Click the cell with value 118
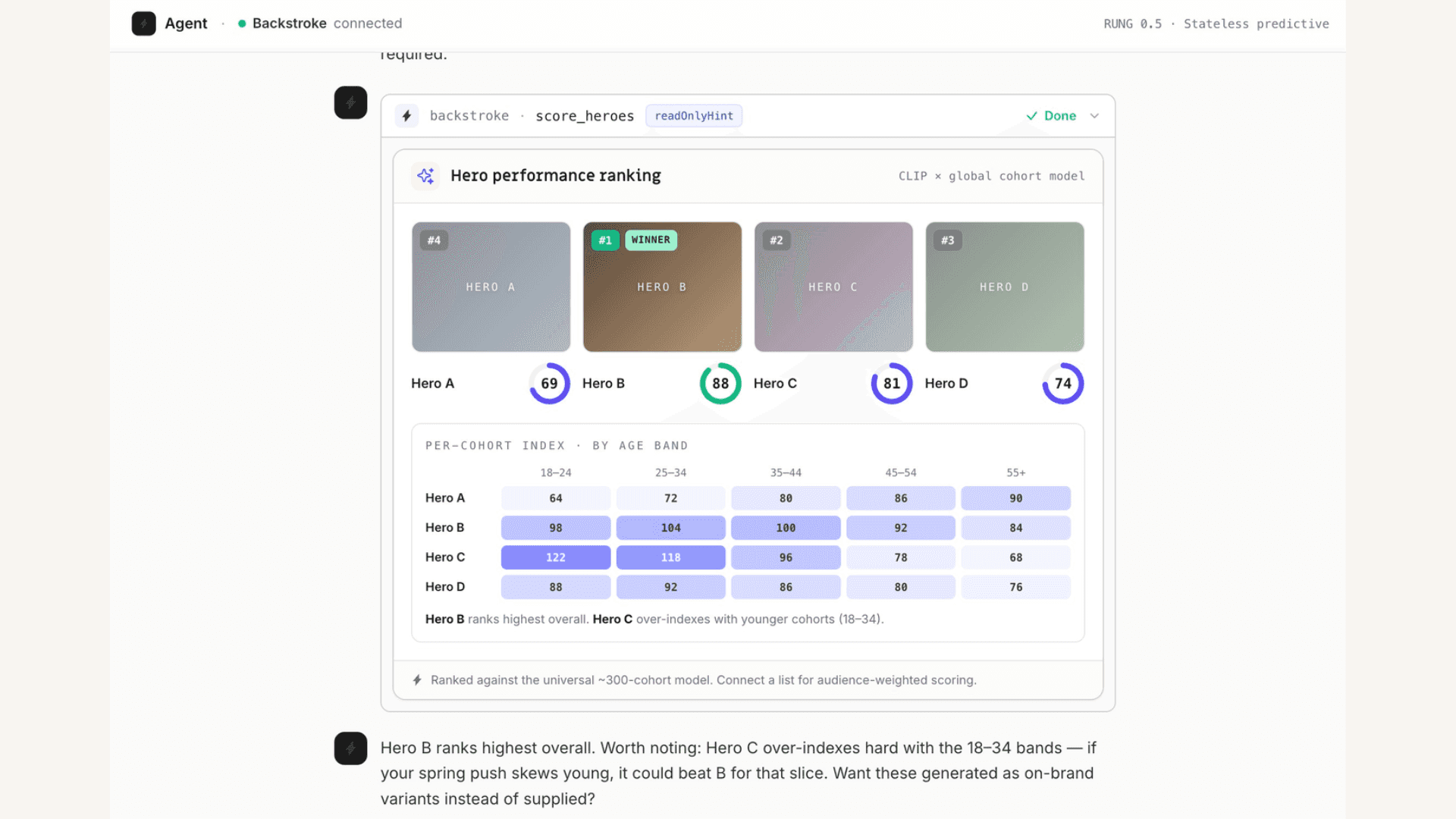1456x819 pixels. (x=671, y=557)
